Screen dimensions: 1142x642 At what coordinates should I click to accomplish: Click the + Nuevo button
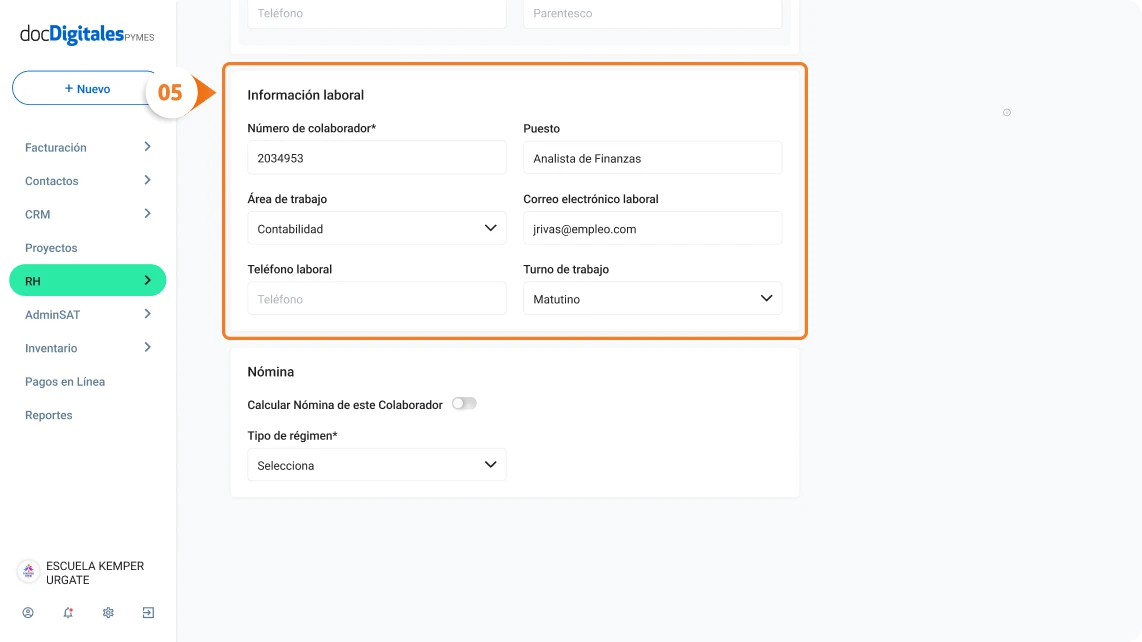coord(87,88)
